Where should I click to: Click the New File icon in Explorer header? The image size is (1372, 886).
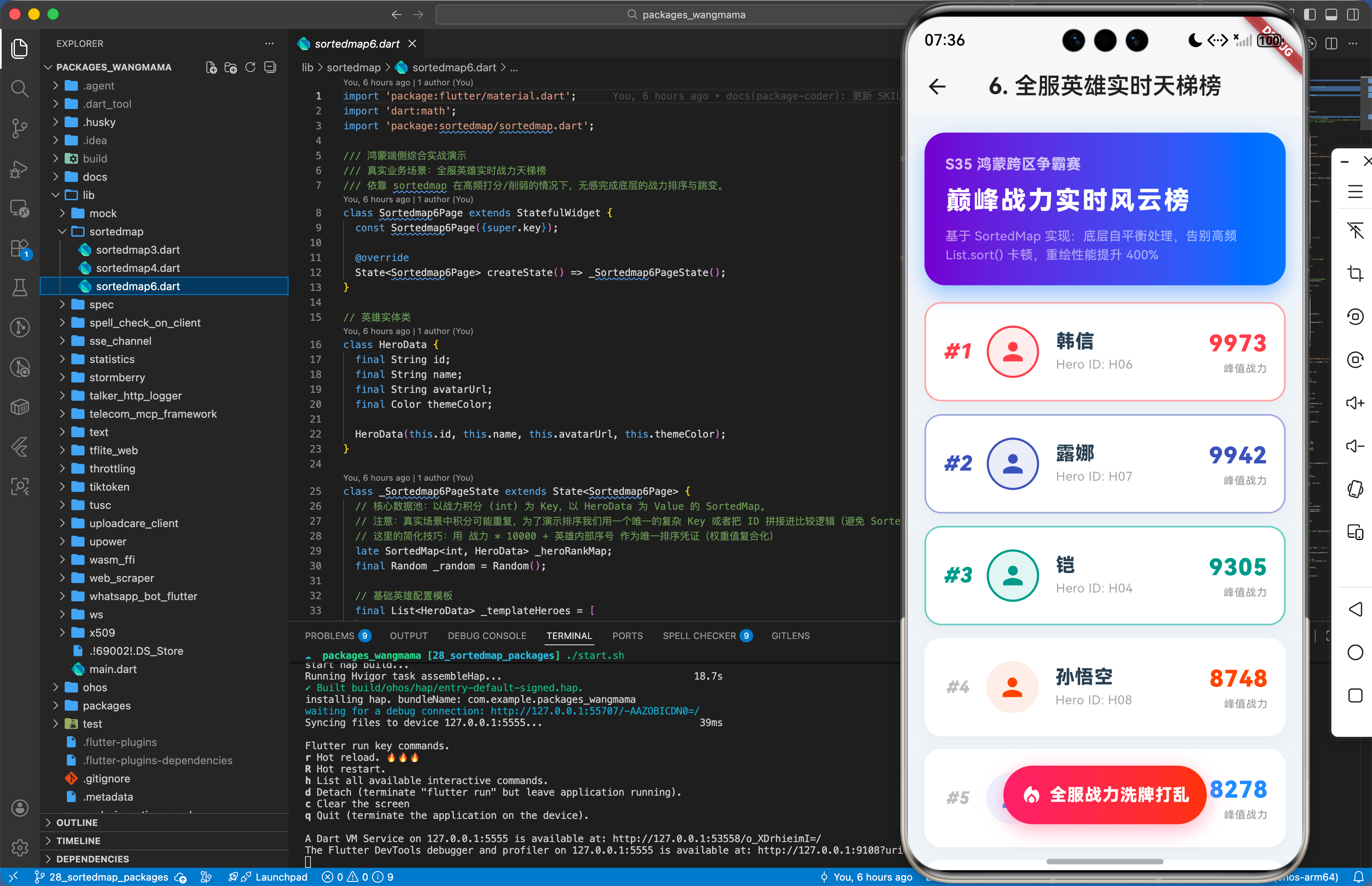(211, 67)
